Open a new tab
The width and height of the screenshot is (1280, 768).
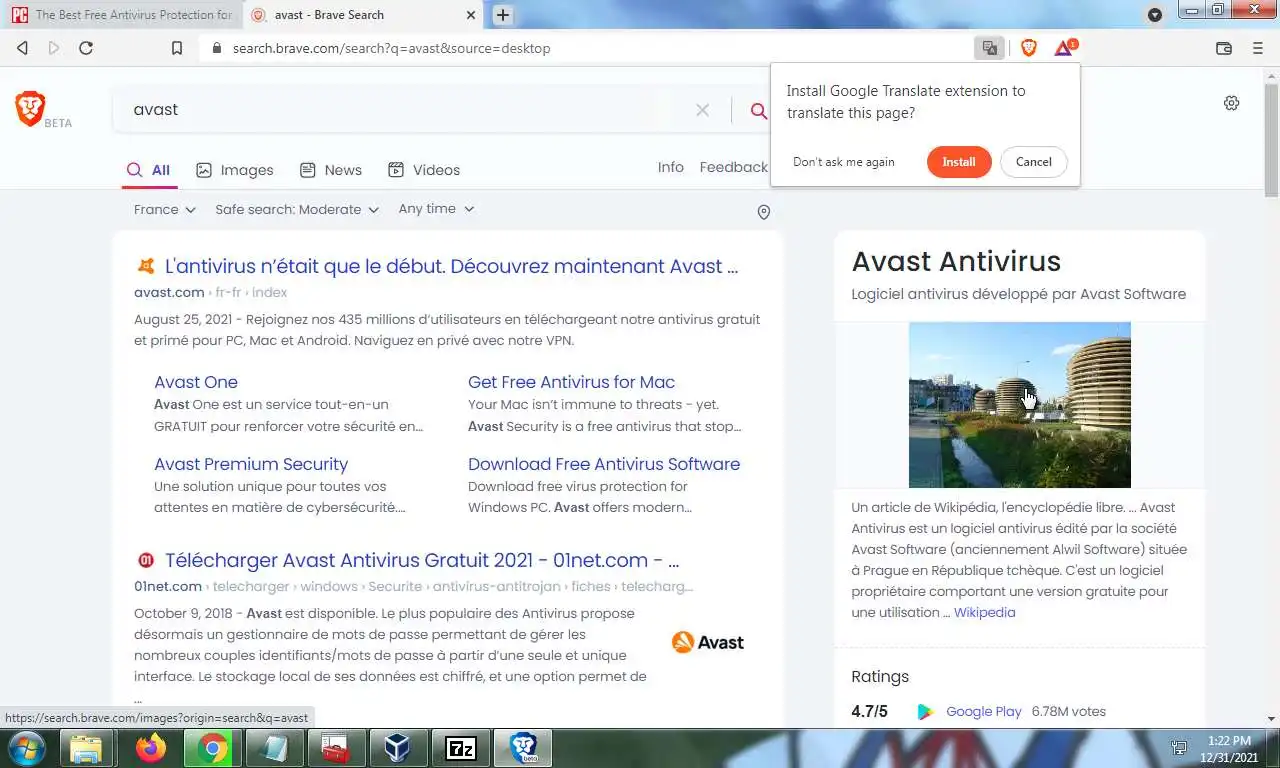(503, 15)
